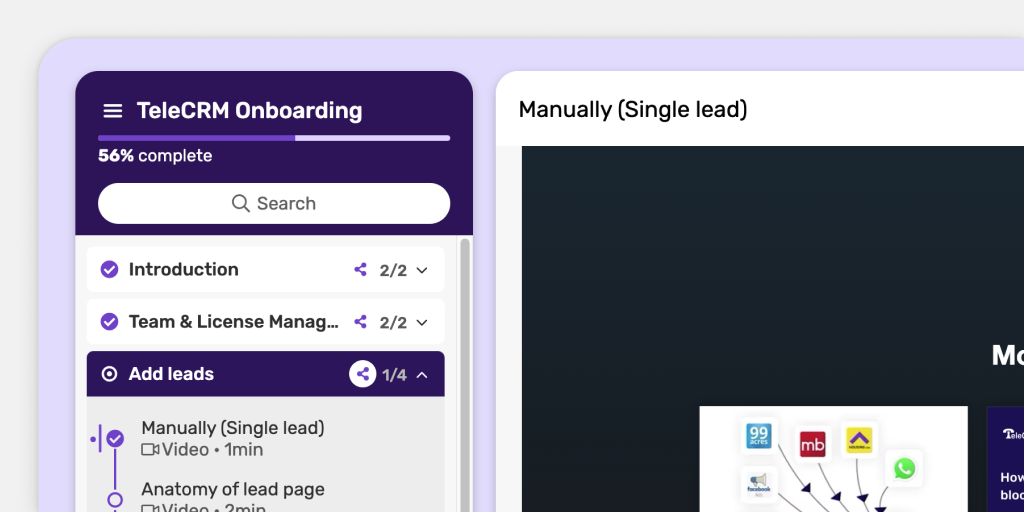This screenshot has width=1024, height=512.
Task: Open the Team & License Management row
Action: click(265, 321)
